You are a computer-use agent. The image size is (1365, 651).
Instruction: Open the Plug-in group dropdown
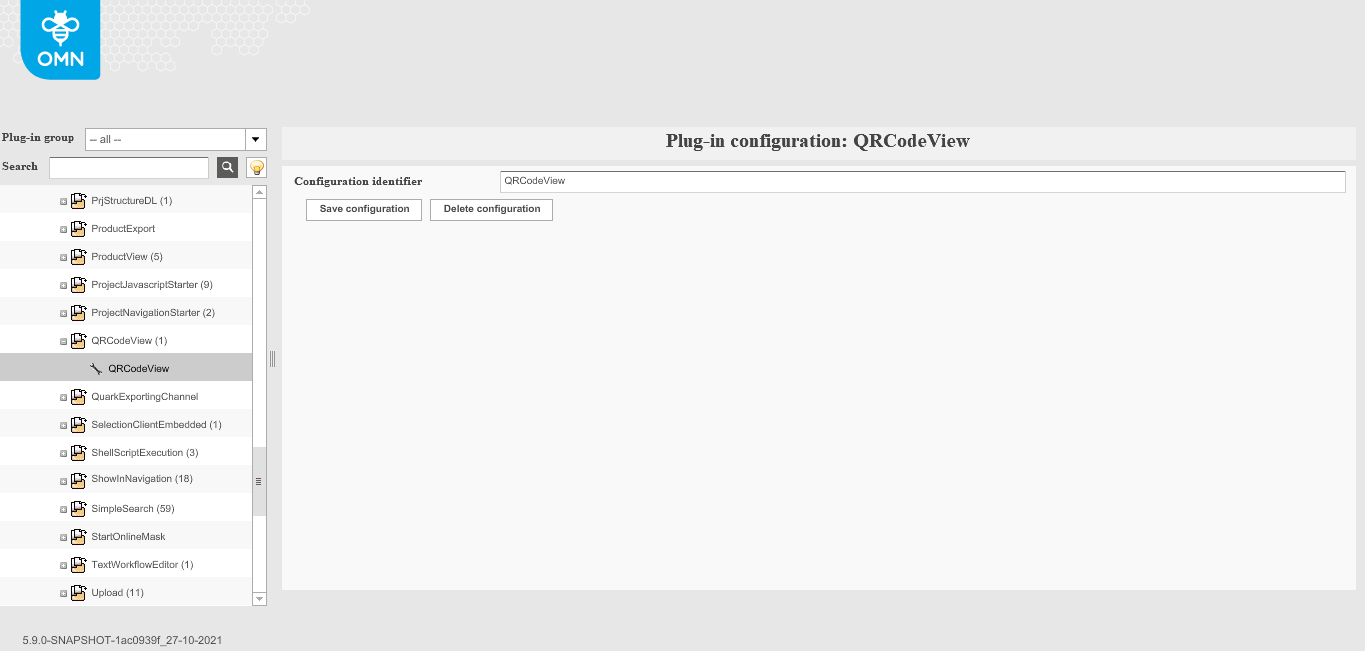tap(255, 139)
